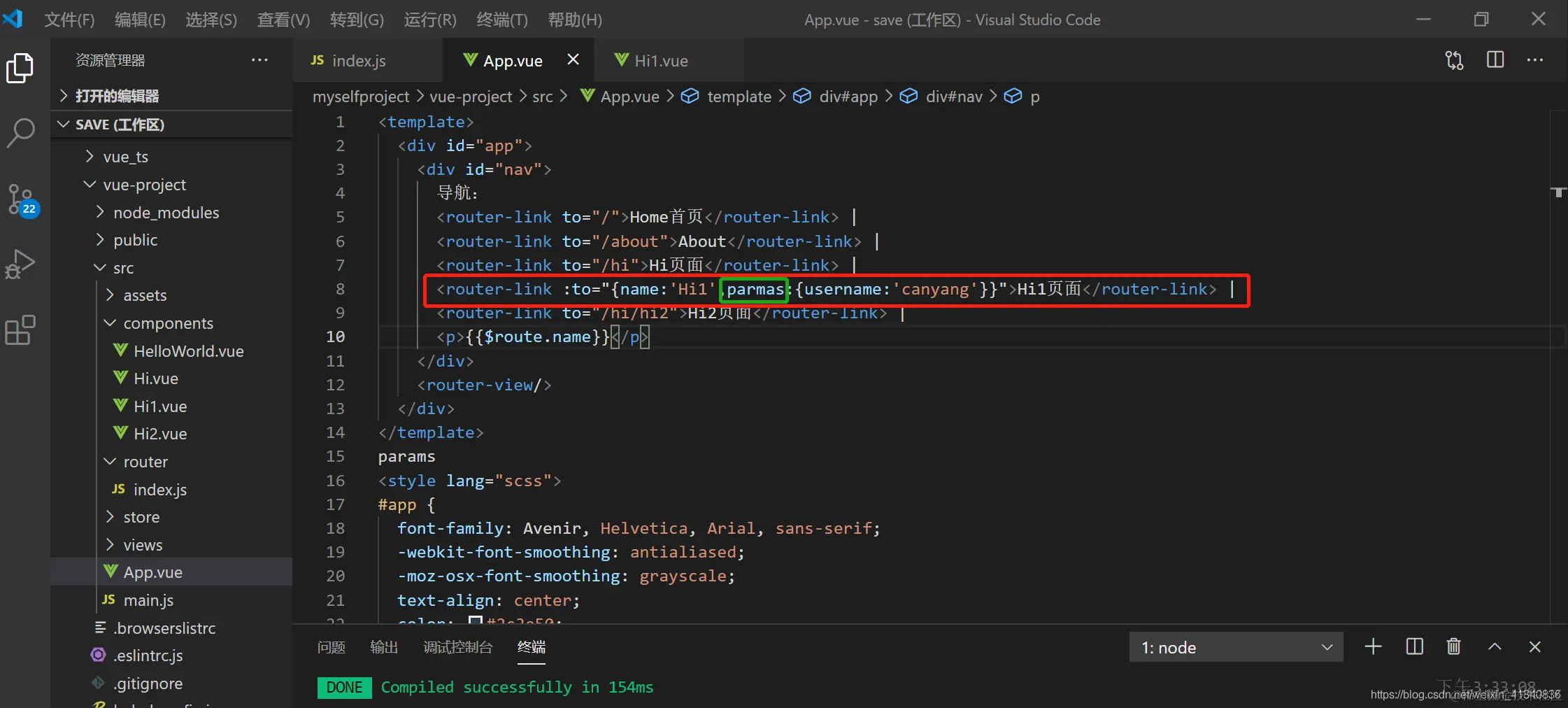Split the terminal panel
Image resolution: width=1568 pixels, height=708 pixels.
pos(1414,646)
